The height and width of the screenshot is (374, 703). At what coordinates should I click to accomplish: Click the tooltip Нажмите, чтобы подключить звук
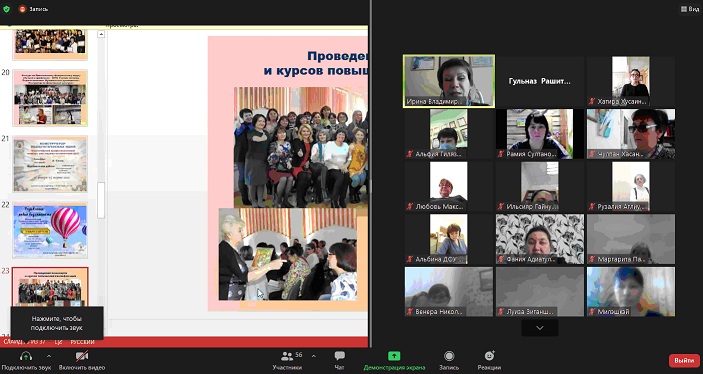(x=57, y=323)
